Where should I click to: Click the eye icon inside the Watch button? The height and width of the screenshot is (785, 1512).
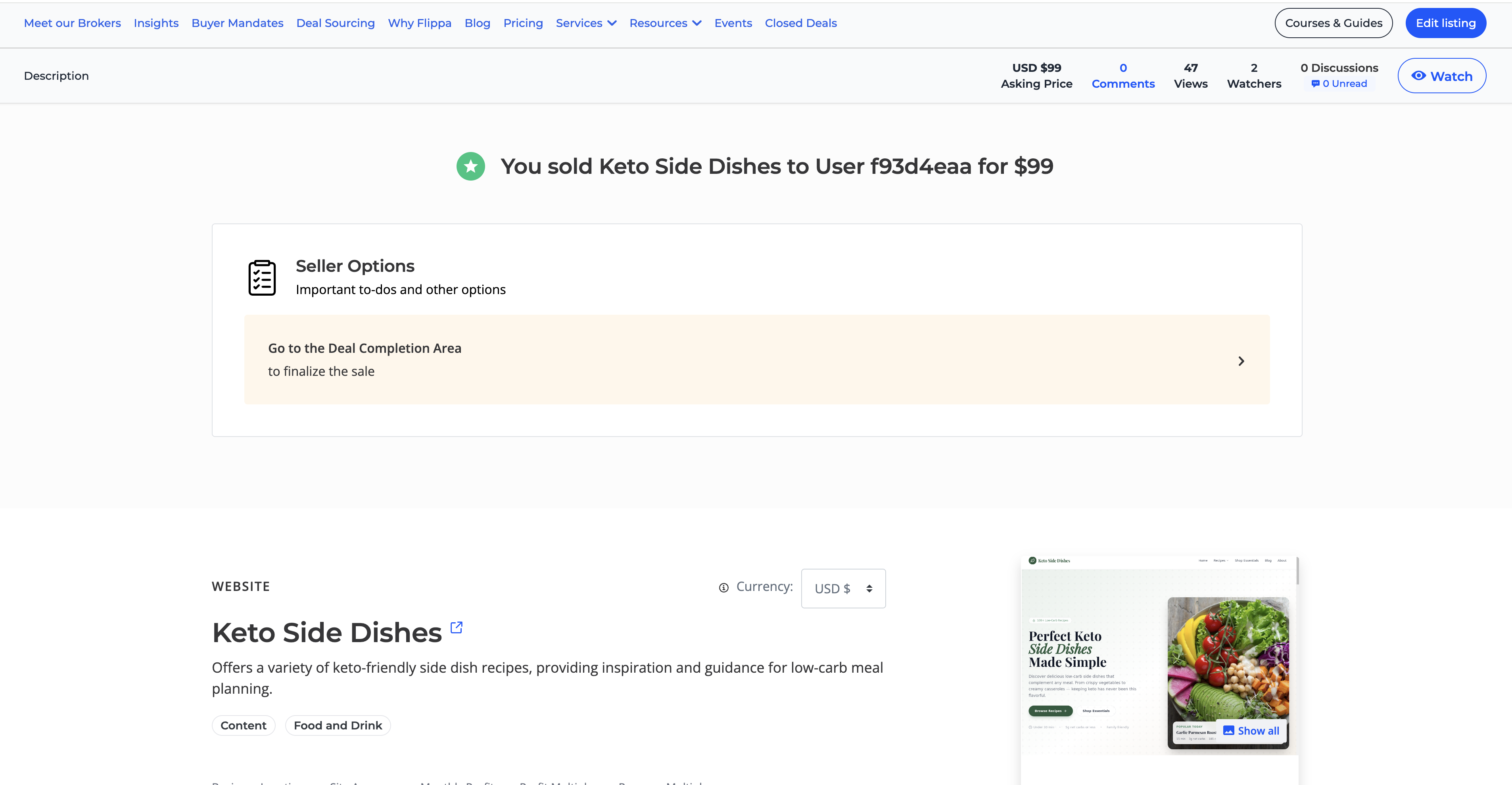(x=1419, y=76)
